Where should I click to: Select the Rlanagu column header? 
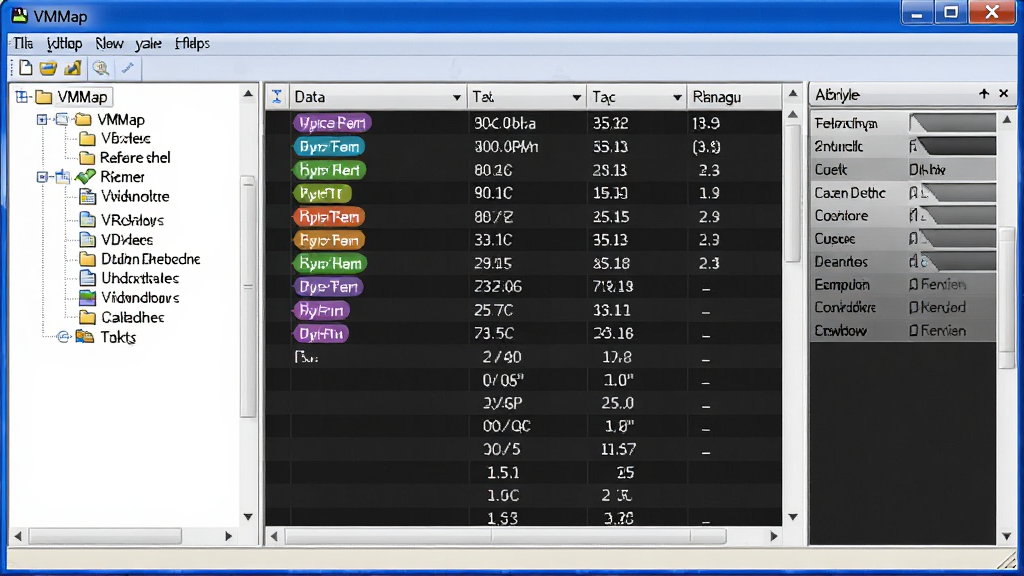coord(734,97)
